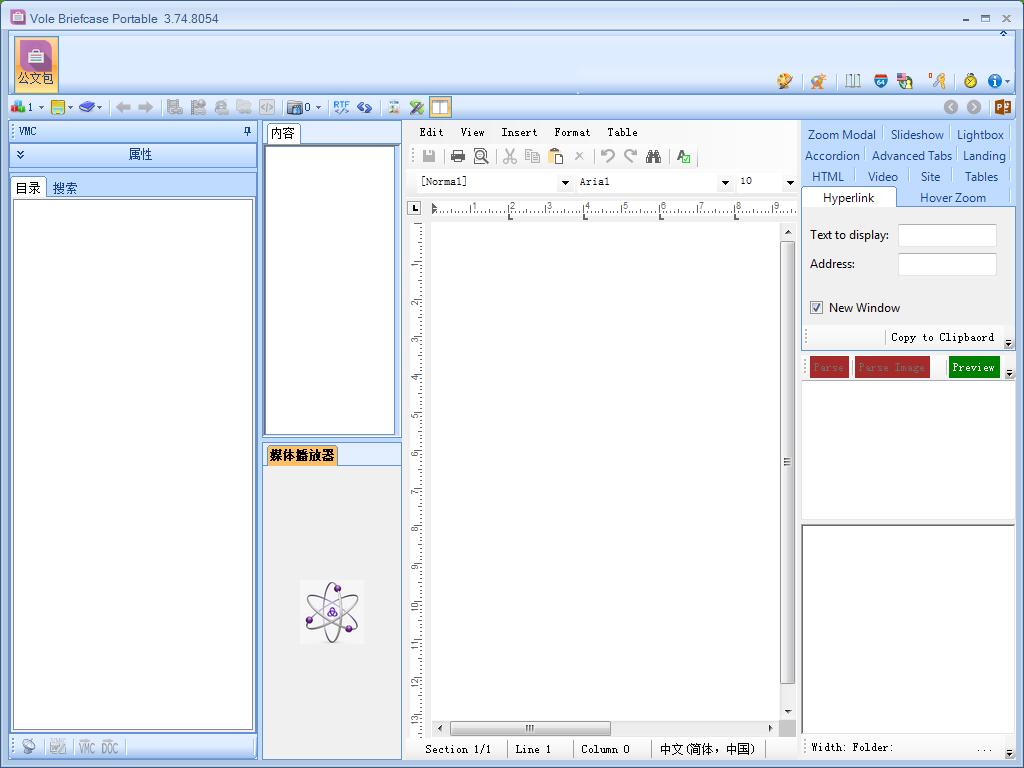Viewport: 1024px width, 768px height.
Task: Click the binoculars find icon
Action: (653, 156)
